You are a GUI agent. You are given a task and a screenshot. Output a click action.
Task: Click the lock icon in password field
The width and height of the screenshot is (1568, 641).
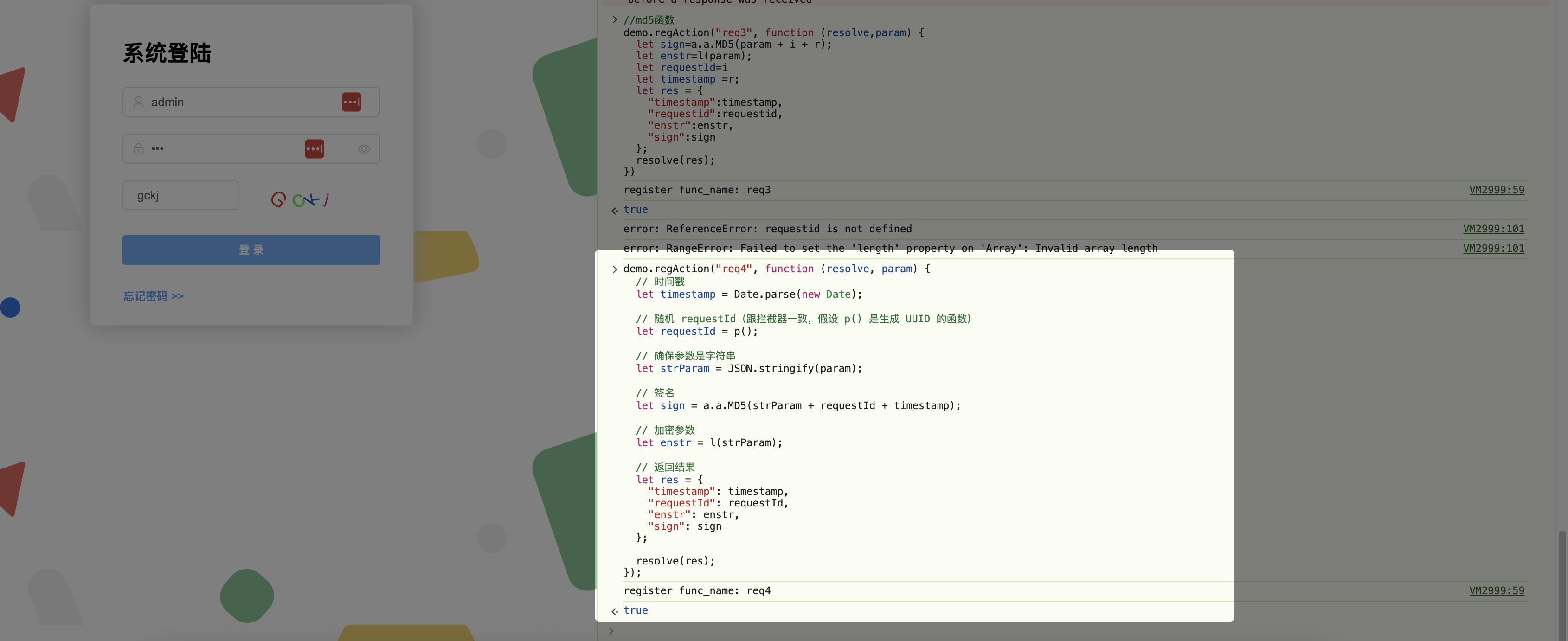click(139, 148)
